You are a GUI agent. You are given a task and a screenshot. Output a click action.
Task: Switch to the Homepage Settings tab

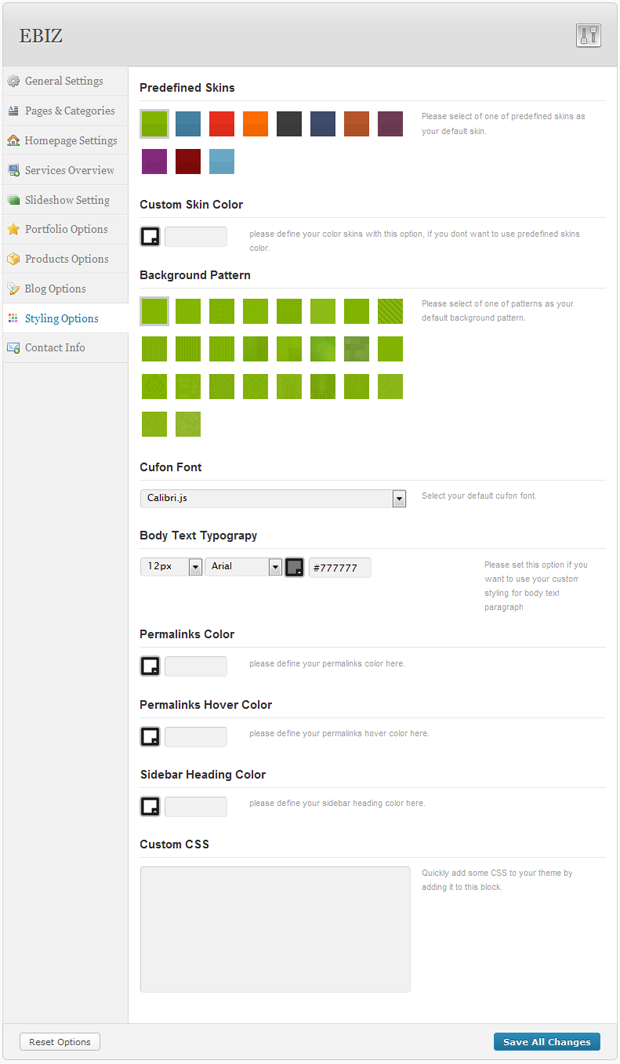tap(70, 141)
